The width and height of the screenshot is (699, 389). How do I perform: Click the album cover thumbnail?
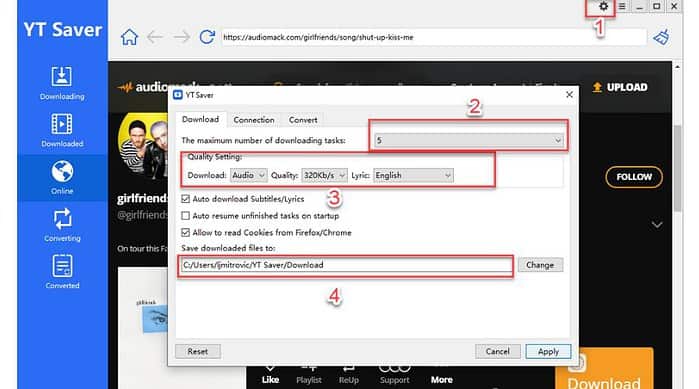click(x=143, y=328)
